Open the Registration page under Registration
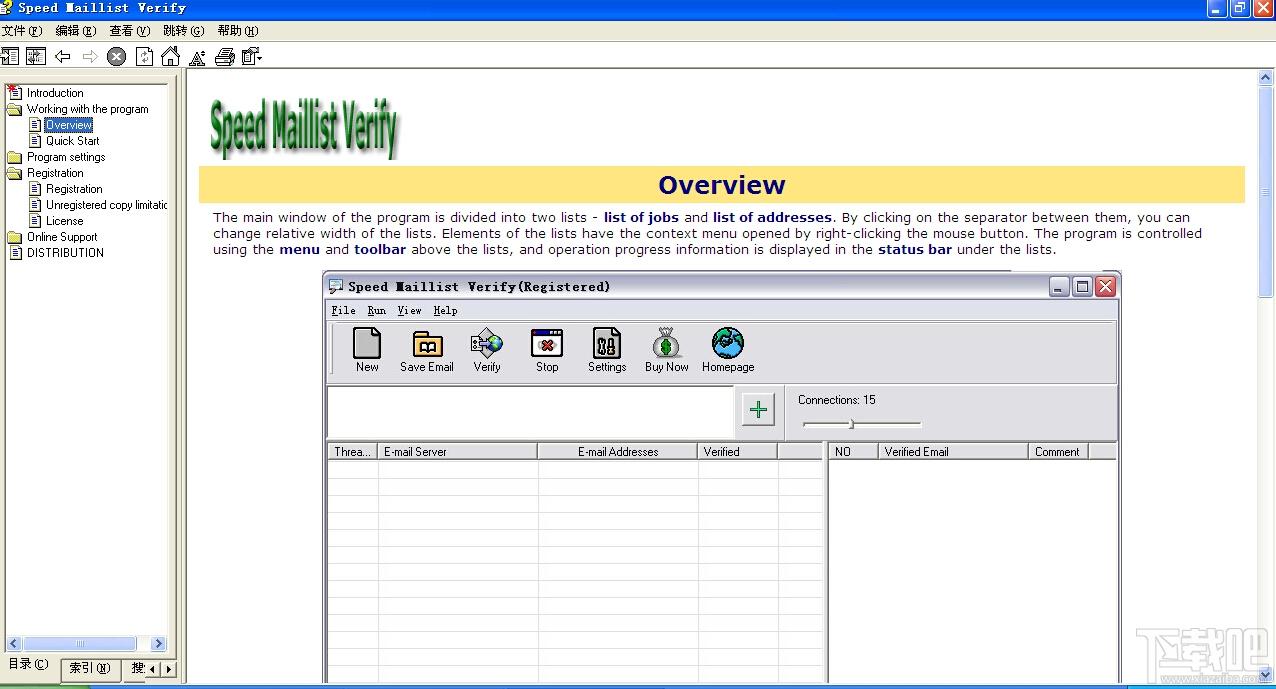This screenshot has height=689, width=1276. 74,189
